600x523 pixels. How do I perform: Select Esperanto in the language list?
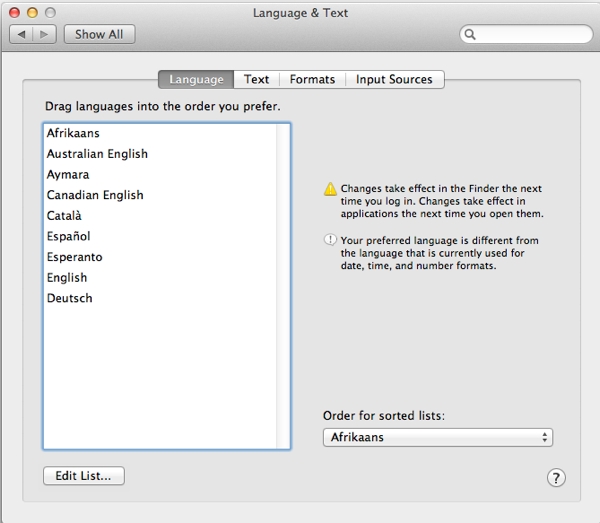point(160,257)
